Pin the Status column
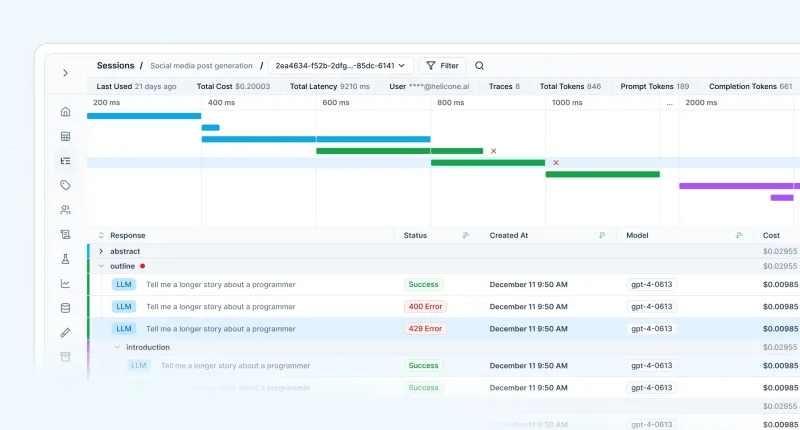Screen dimensions: 800x430 pyautogui.click(x=465, y=235)
